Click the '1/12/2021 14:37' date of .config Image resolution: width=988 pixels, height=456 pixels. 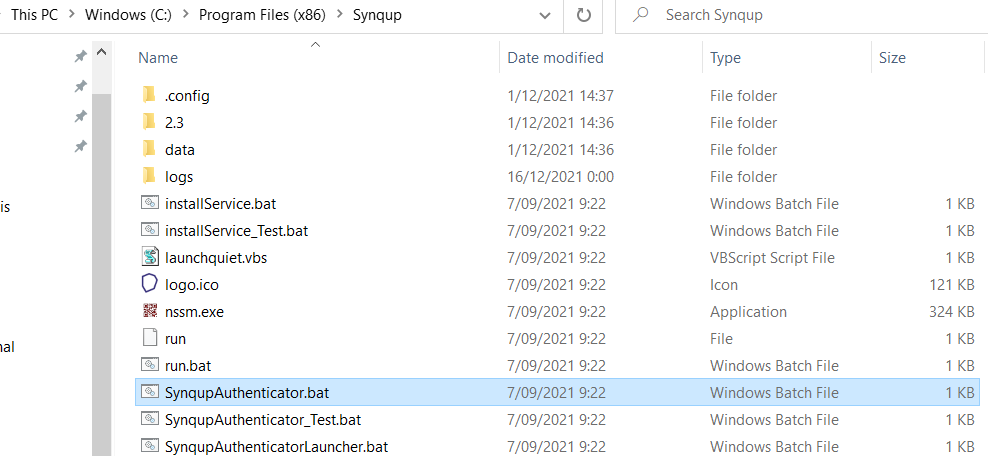coord(560,96)
